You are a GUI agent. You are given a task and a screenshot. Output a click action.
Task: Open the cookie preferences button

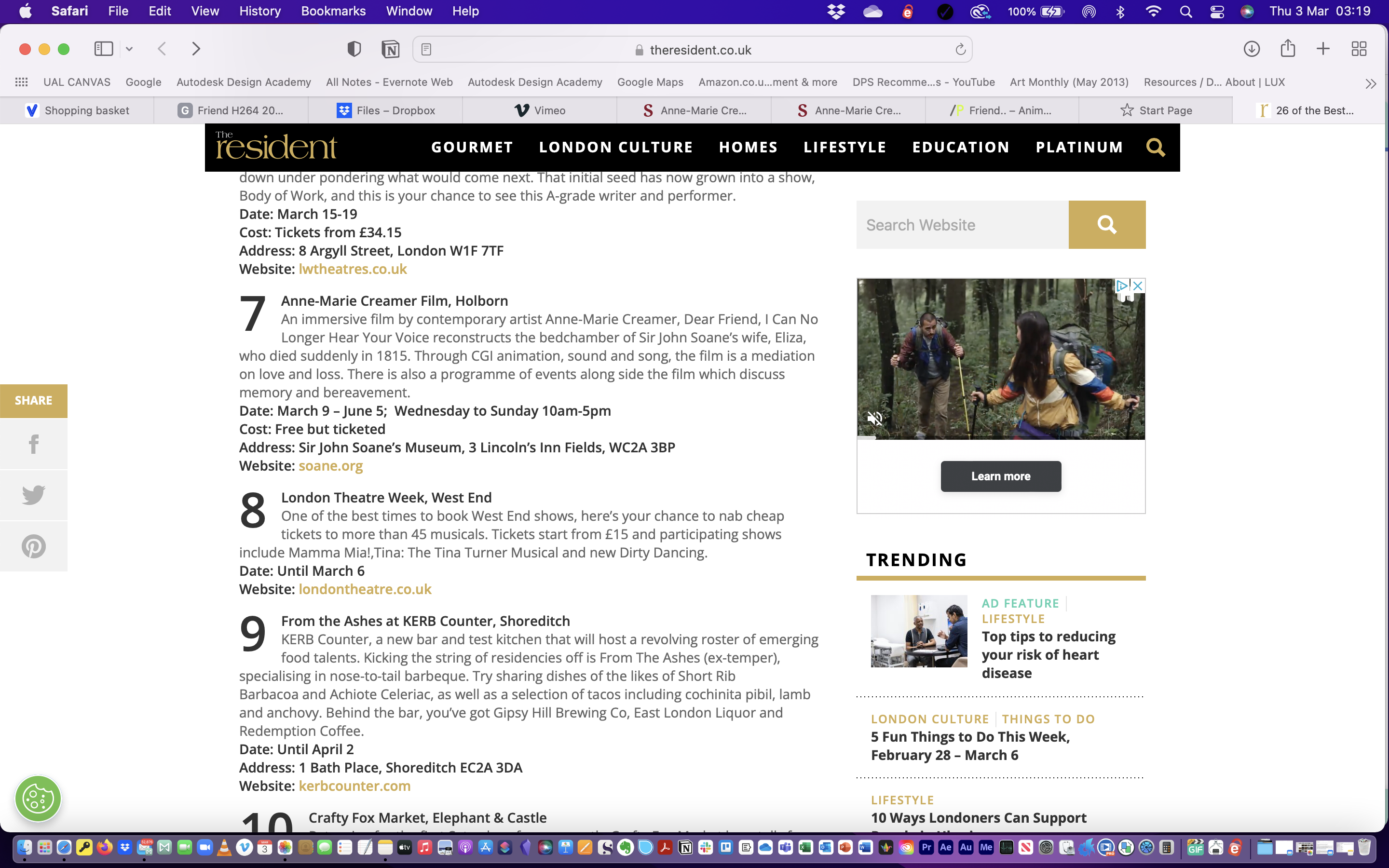coord(38,799)
